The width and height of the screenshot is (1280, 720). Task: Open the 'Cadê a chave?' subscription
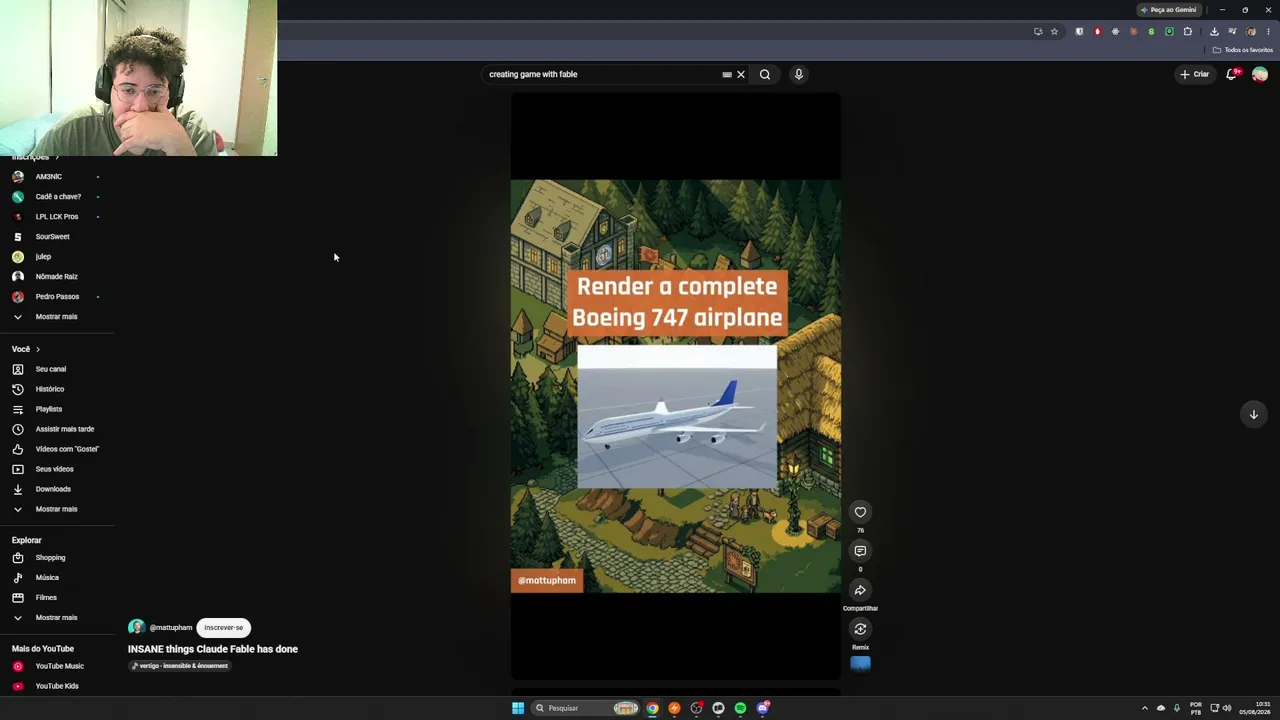[x=57, y=197]
